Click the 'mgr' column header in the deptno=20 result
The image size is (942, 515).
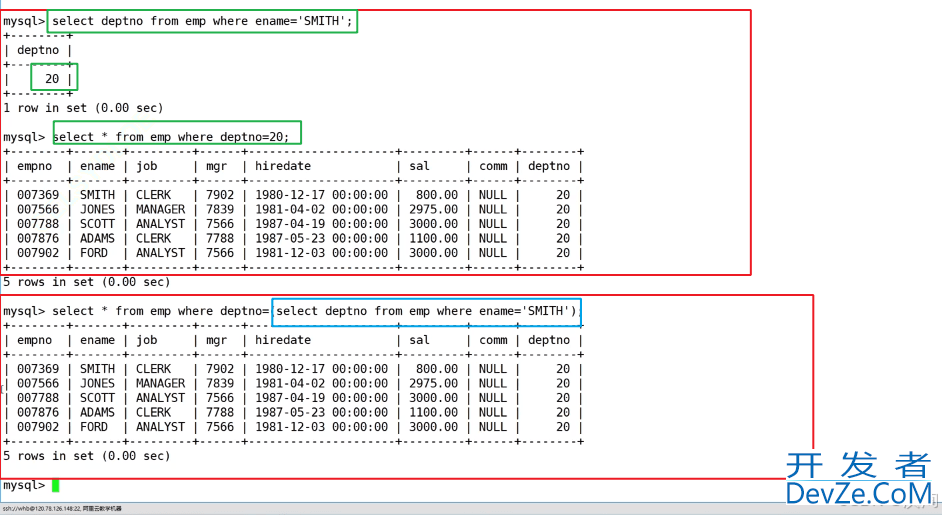click(x=216, y=166)
